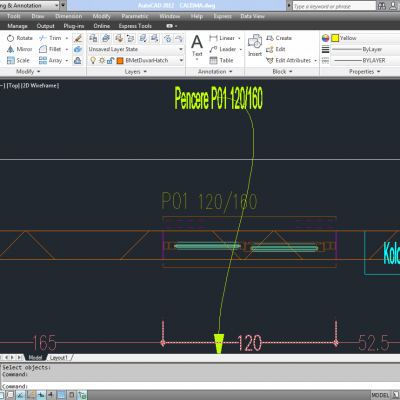Toggle Selection Cycling in status bar
Image resolution: width=400 pixels, height=400 pixels.
click(82, 395)
